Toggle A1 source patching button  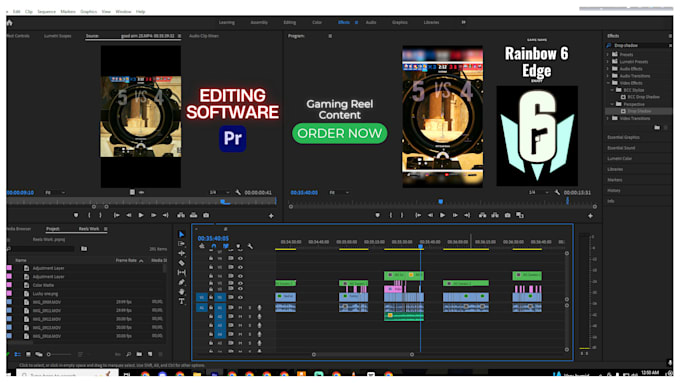click(x=201, y=308)
